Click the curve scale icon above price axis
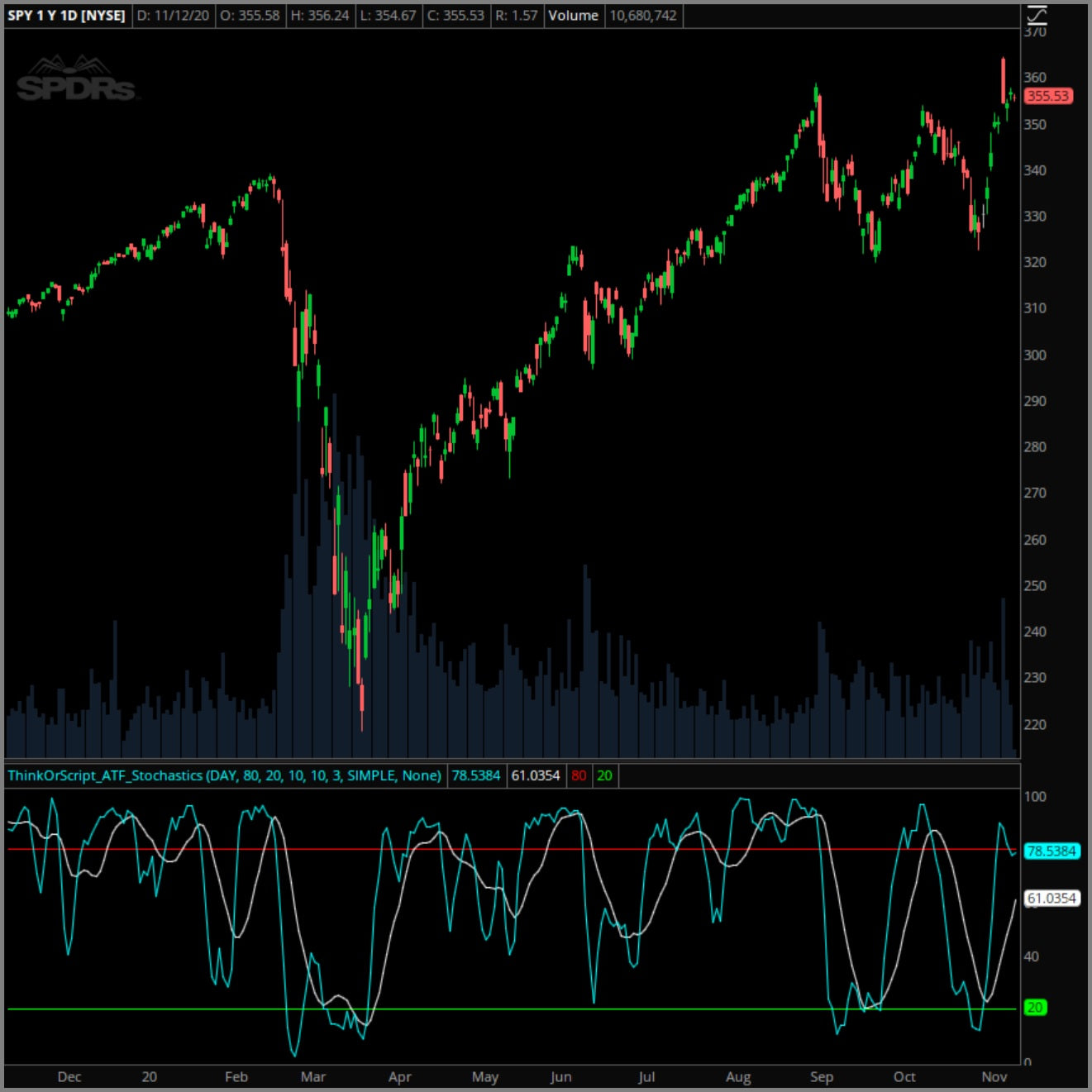Screen dimensions: 1092x1092 (x=1037, y=16)
